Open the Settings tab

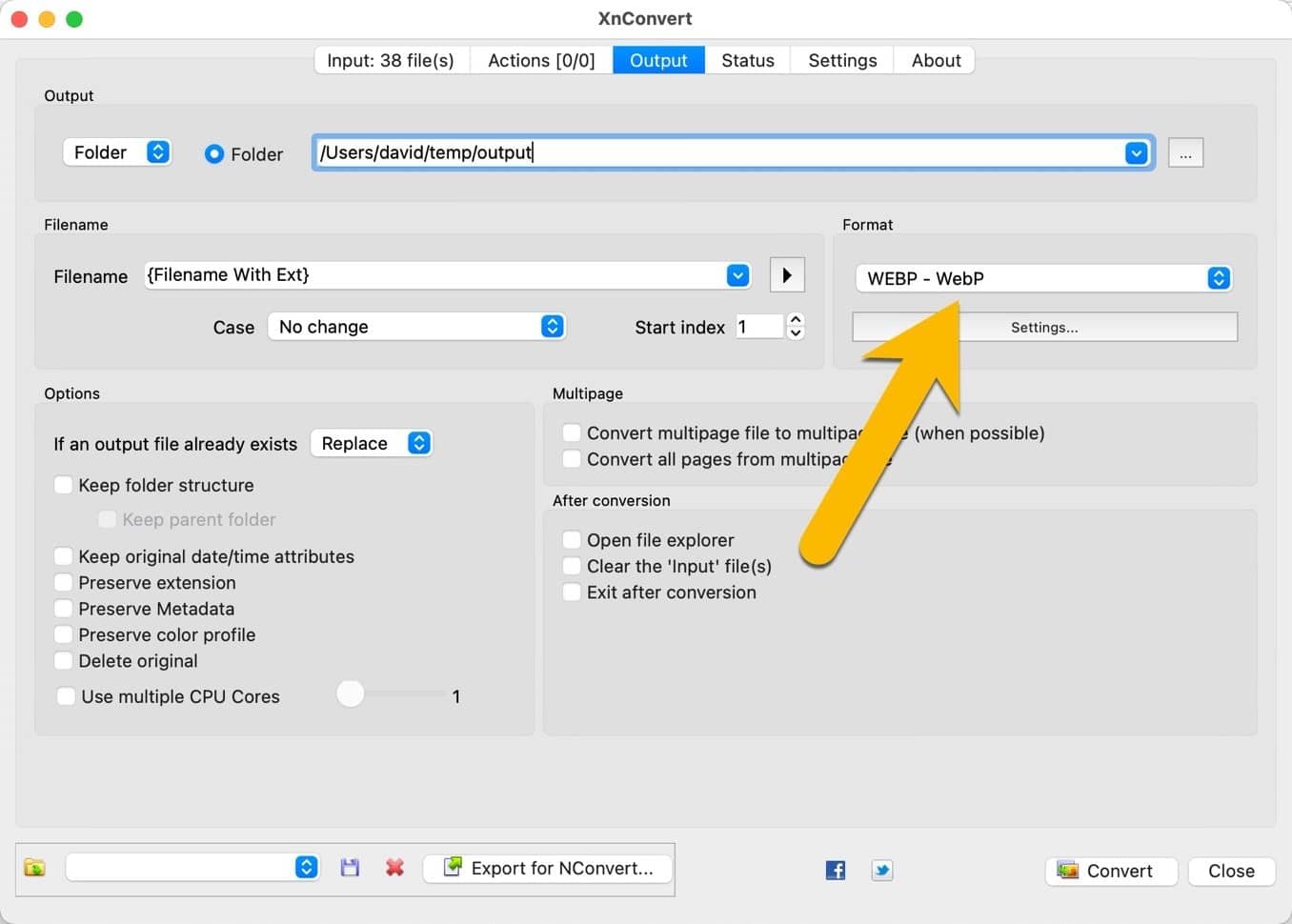click(842, 60)
